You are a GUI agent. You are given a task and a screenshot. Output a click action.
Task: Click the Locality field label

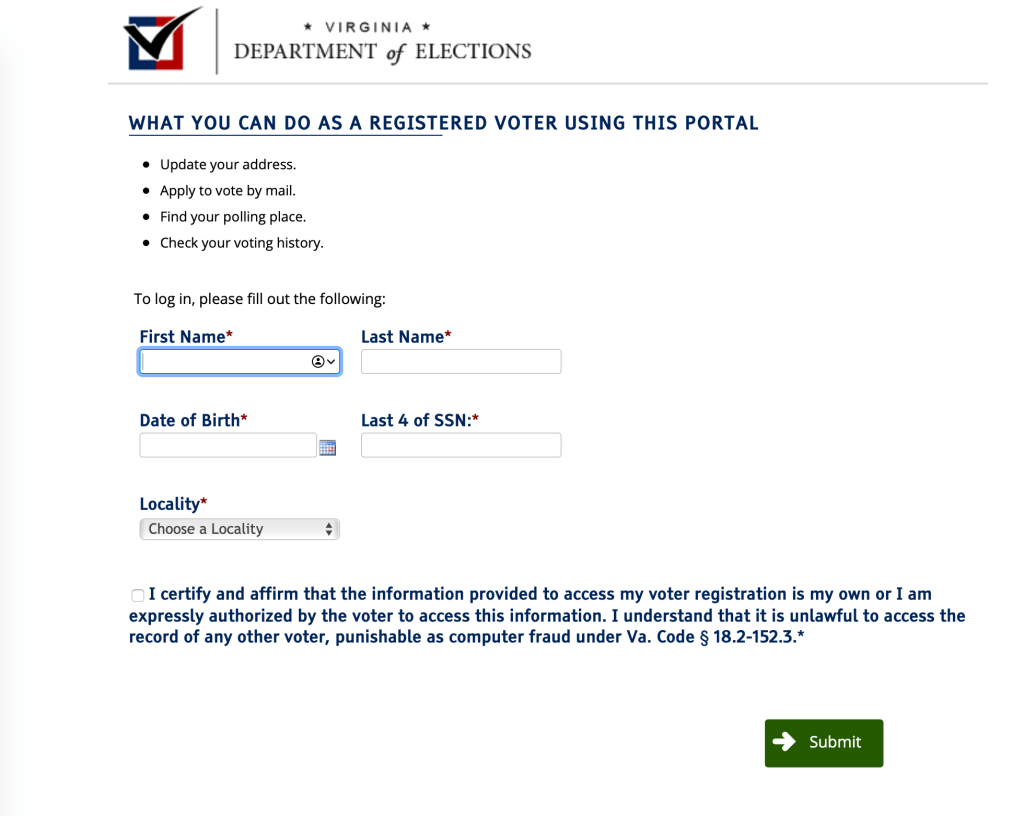(173, 504)
